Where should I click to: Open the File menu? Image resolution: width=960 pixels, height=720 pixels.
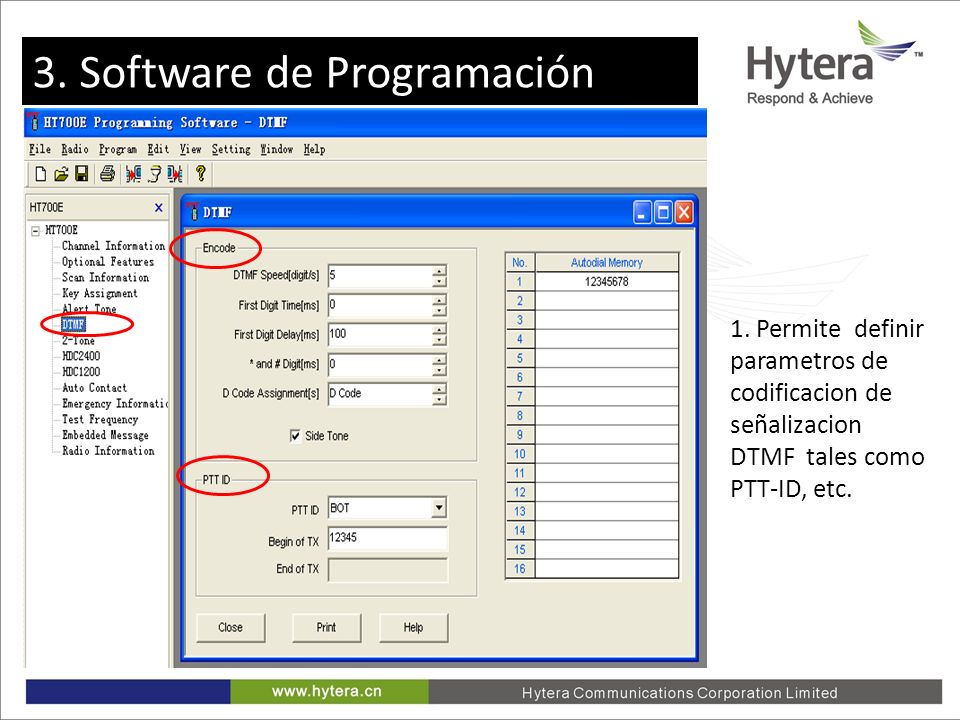pyautogui.click(x=40, y=149)
